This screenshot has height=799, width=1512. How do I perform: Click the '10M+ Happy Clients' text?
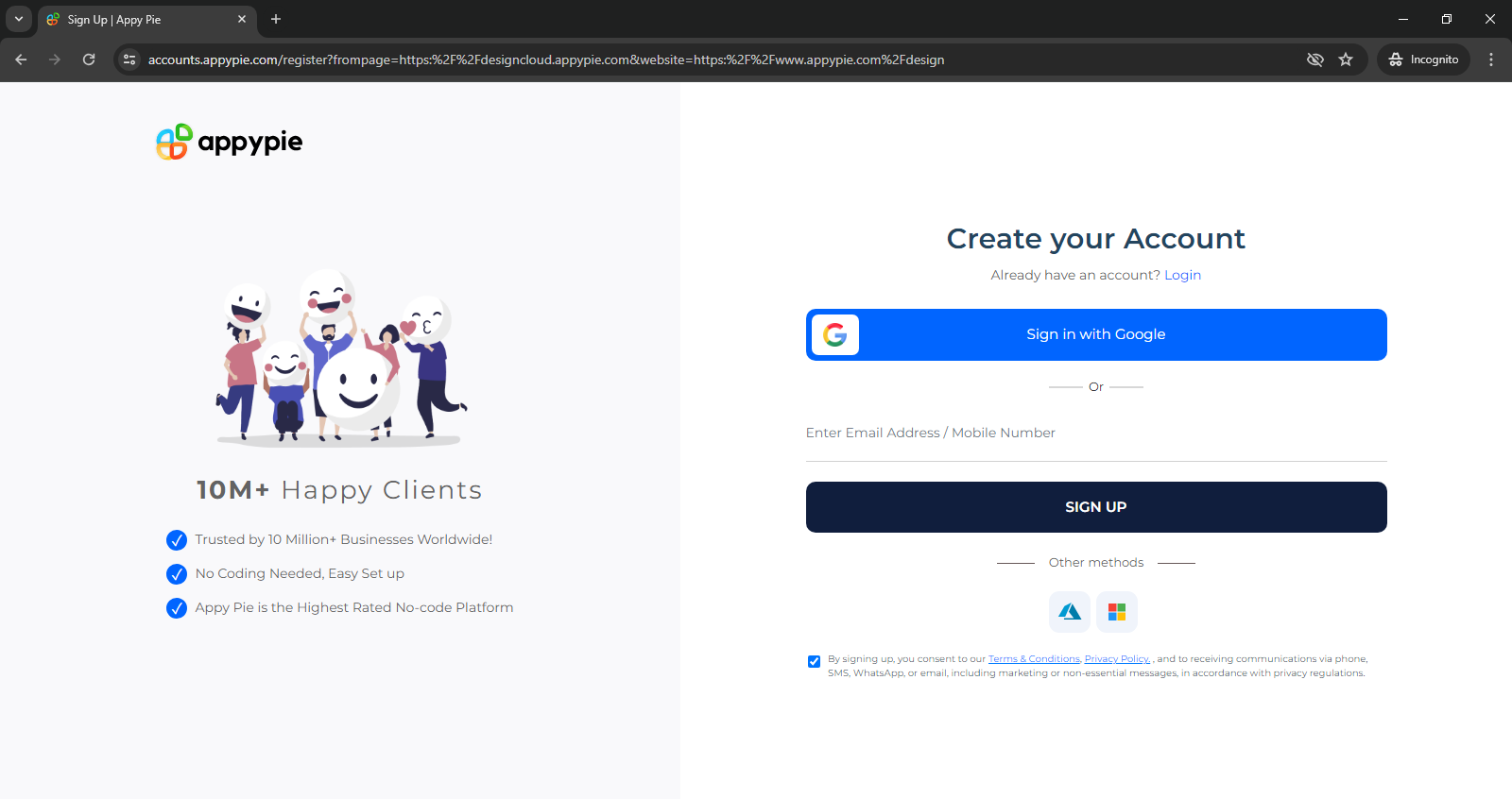point(339,490)
